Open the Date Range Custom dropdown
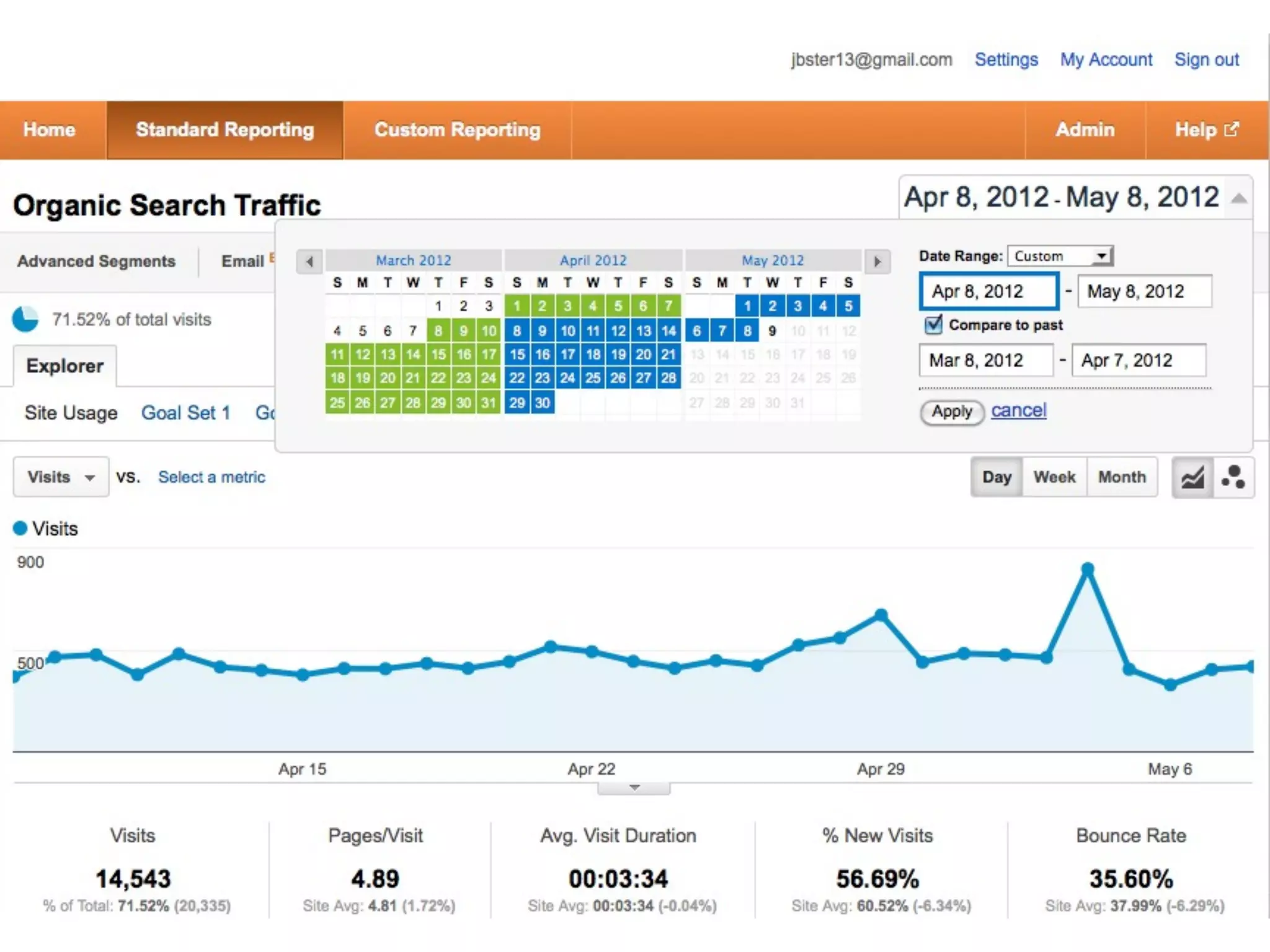 1060,256
